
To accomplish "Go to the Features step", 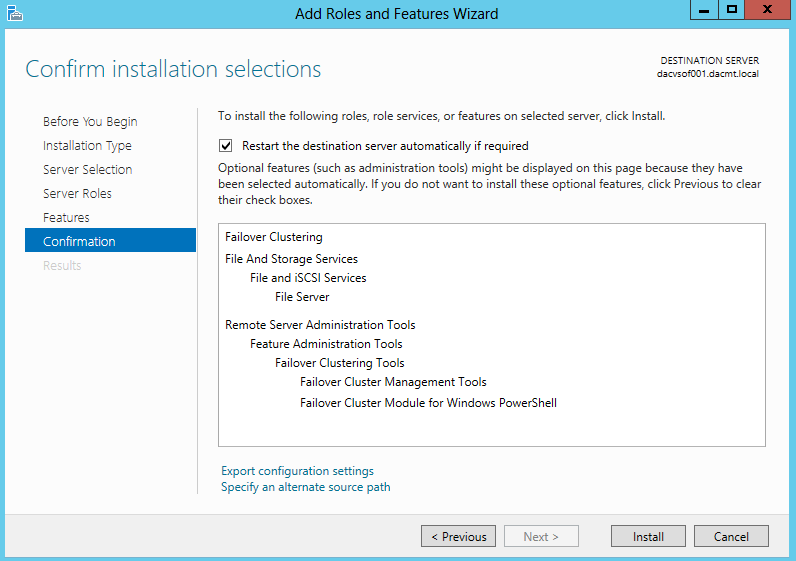I will (x=66, y=217).
